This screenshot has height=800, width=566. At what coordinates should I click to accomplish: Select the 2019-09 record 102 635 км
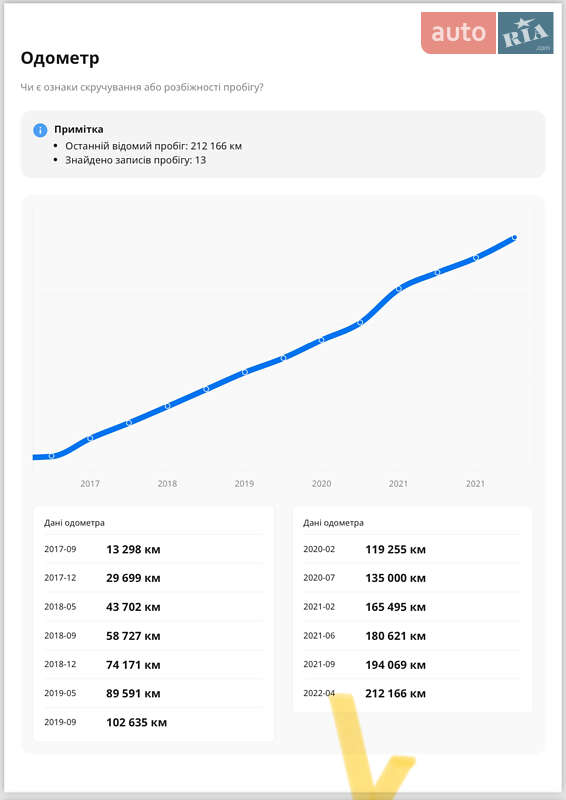click(x=154, y=722)
